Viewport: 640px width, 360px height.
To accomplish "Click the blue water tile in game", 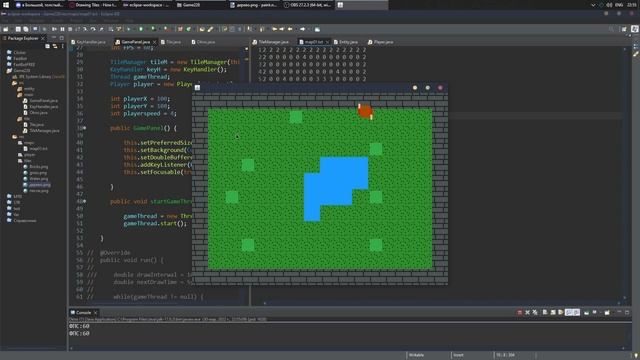I will point(336,189).
